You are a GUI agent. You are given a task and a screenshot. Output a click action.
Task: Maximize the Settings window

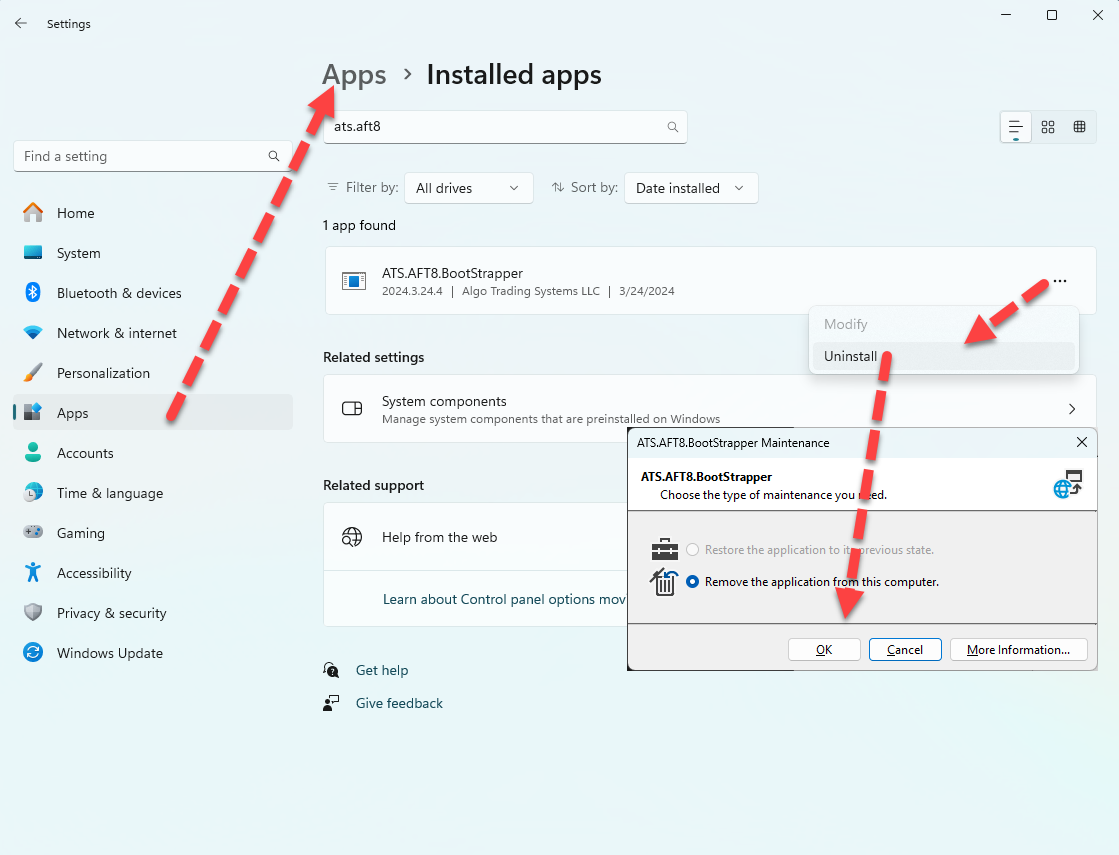(1051, 15)
